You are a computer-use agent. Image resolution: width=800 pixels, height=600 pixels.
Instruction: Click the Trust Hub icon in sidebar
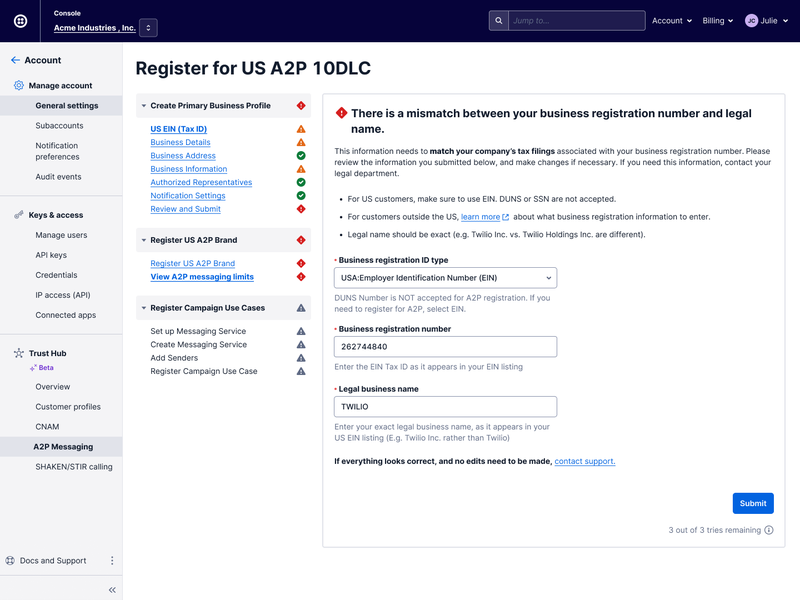[17, 353]
